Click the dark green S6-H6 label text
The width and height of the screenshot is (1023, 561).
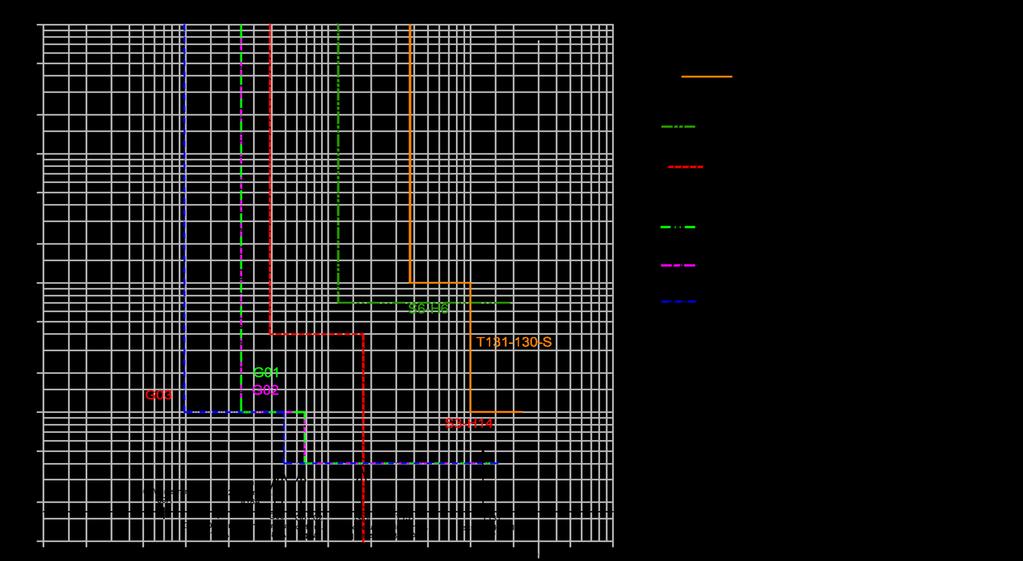(x=429, y=309)
